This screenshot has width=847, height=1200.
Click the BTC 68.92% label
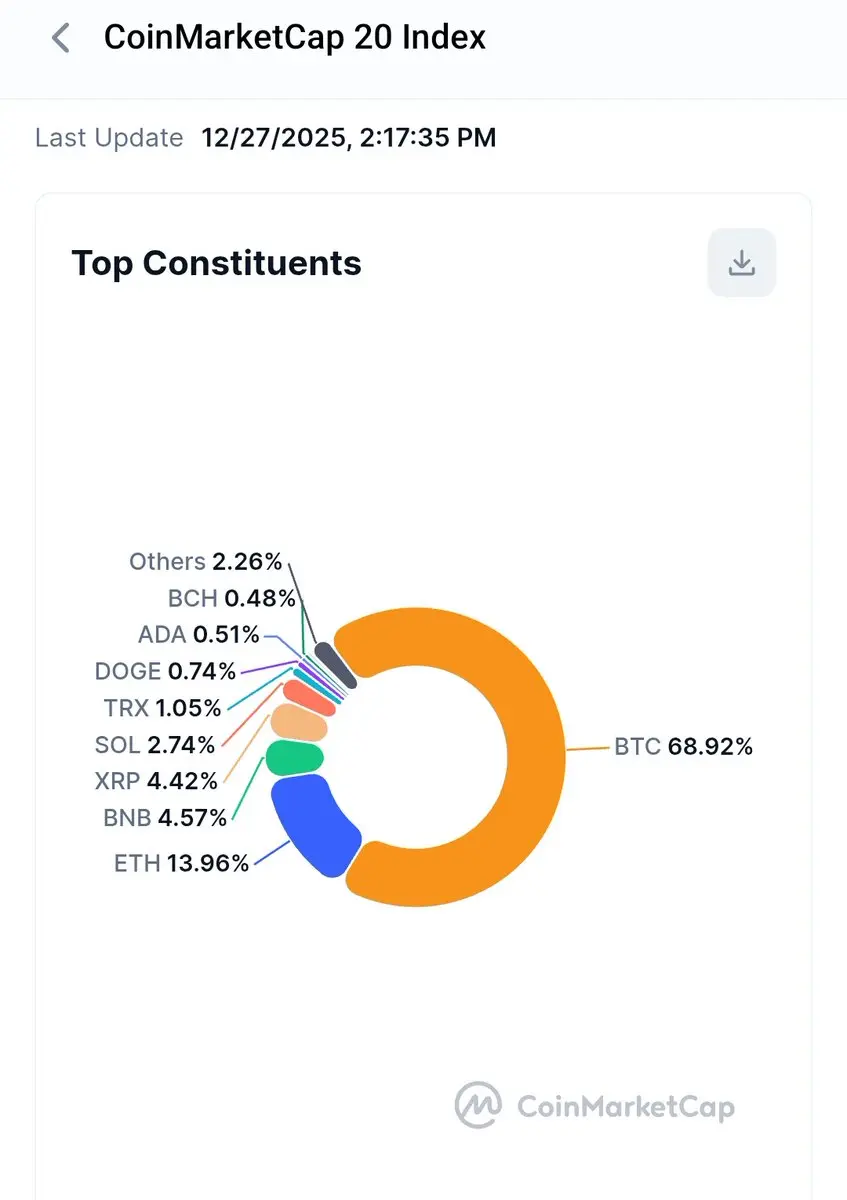pos(683,746)
